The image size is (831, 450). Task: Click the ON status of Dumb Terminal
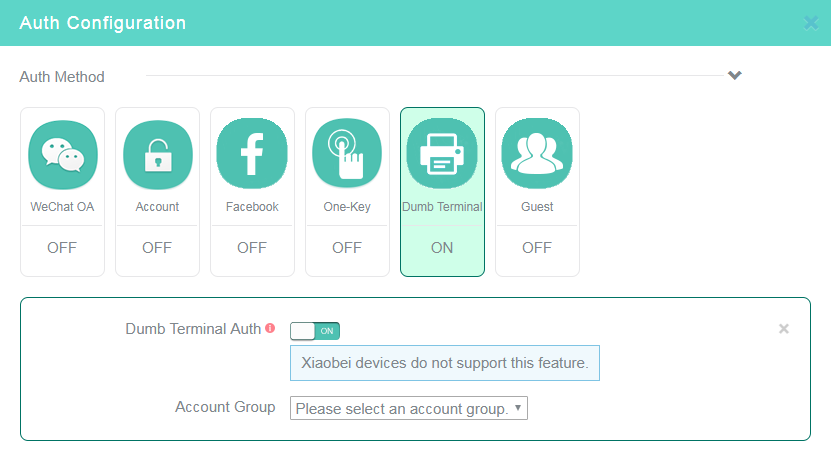coord(442,248)
